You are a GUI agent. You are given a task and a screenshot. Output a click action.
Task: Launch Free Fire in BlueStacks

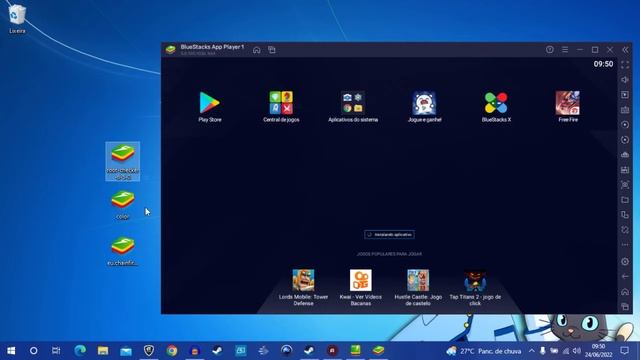(x=568, y=106)
